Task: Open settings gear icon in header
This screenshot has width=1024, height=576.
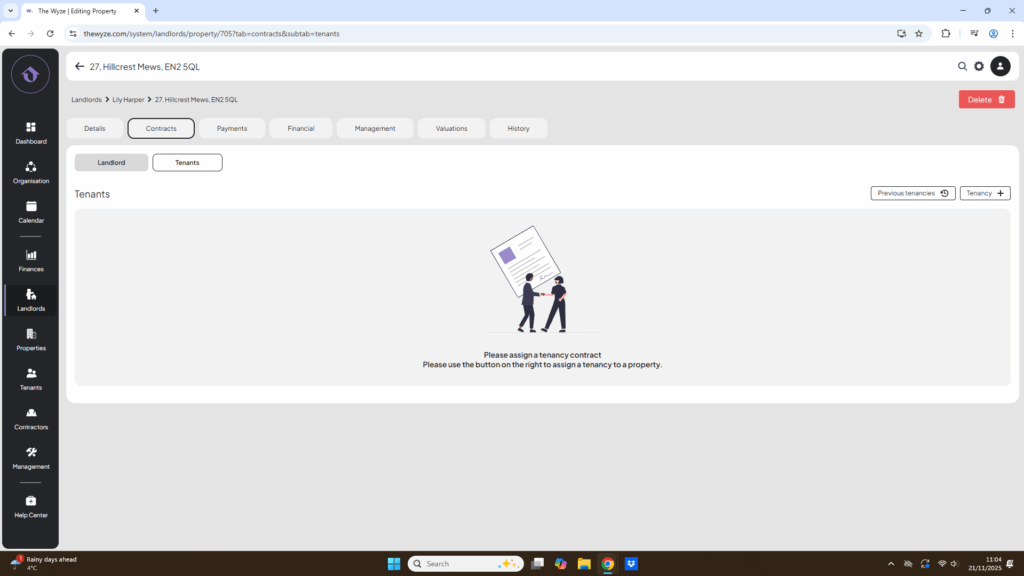Action: click(x=979, y=66)
